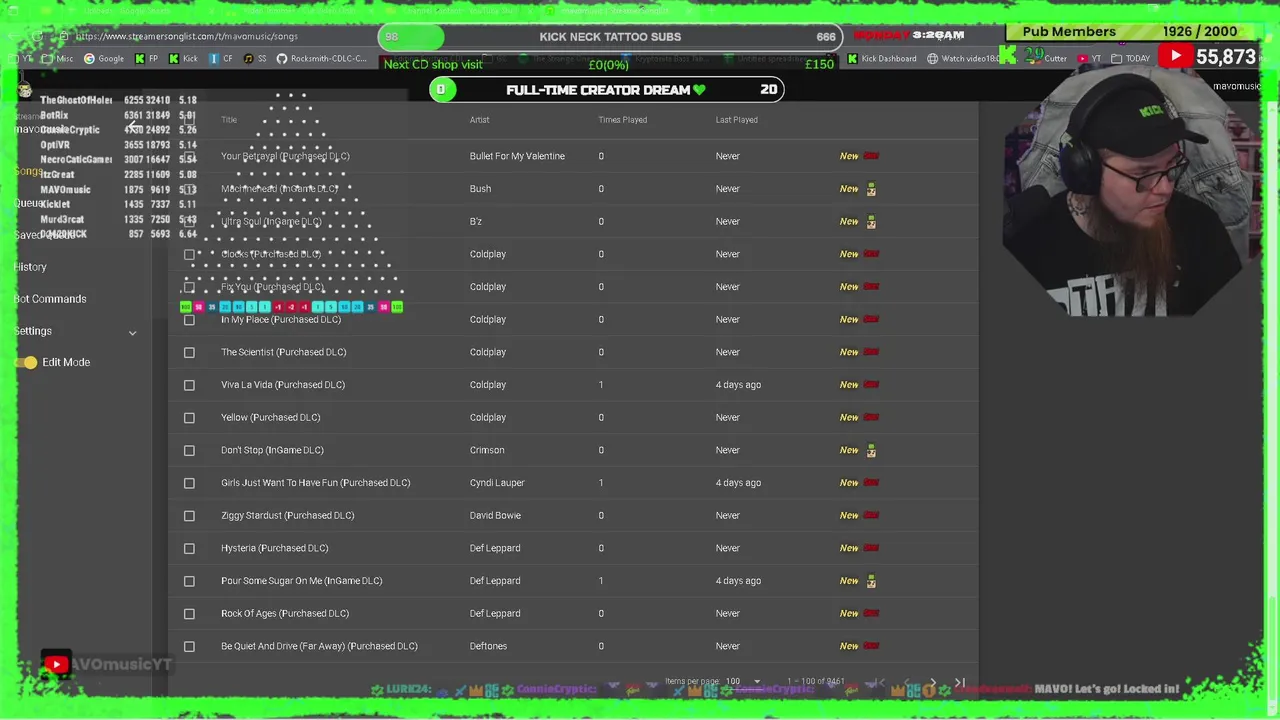1280x720 pixels.
Task: Open the Kick Dashboard bookmark
Action: (881, 59)
